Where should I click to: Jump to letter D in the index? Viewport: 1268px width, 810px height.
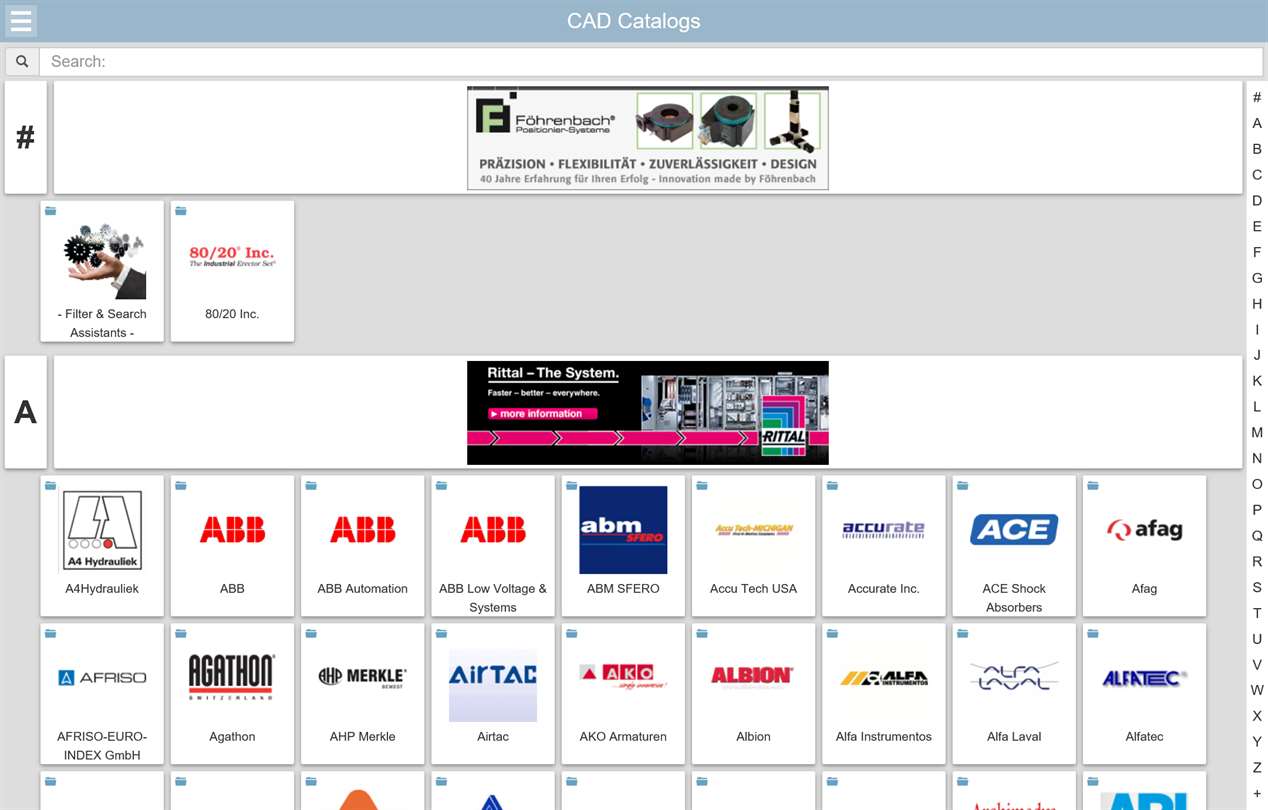(1257, 201)
